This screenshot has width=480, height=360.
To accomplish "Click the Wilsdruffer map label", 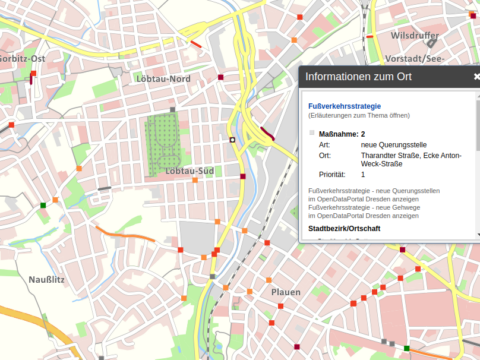I will 415,35.
